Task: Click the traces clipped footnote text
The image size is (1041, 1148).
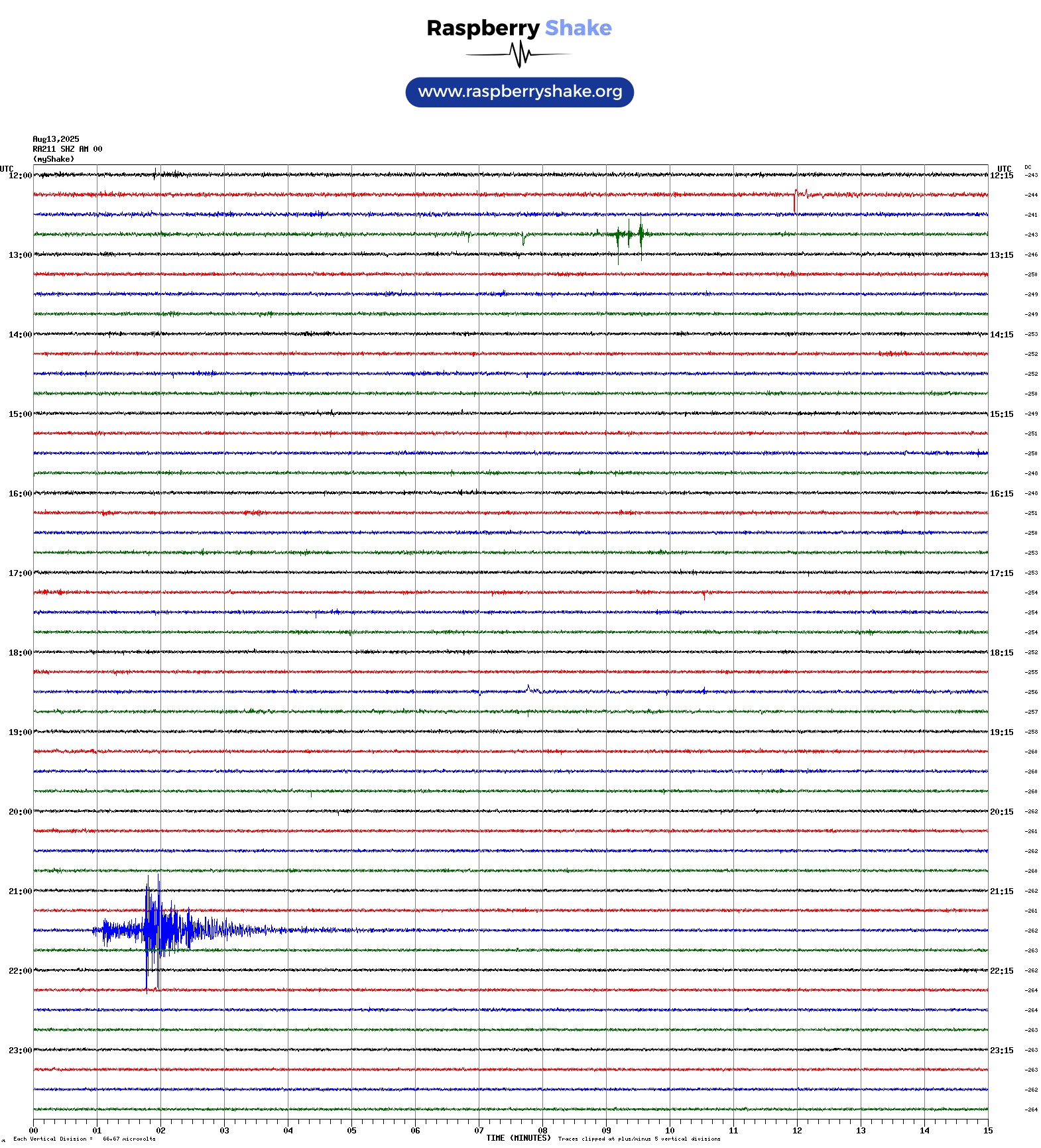Action: [x=639, y=1139]
